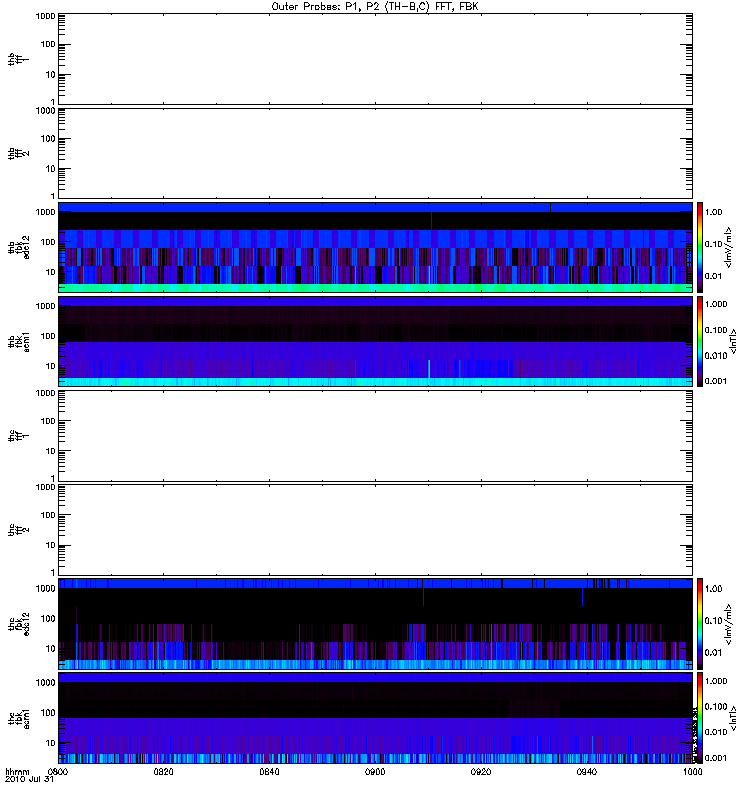Screen dimensions: 750x800
Task: Select the empty thc fff 2 plot panel
Action: coord(375,530)
